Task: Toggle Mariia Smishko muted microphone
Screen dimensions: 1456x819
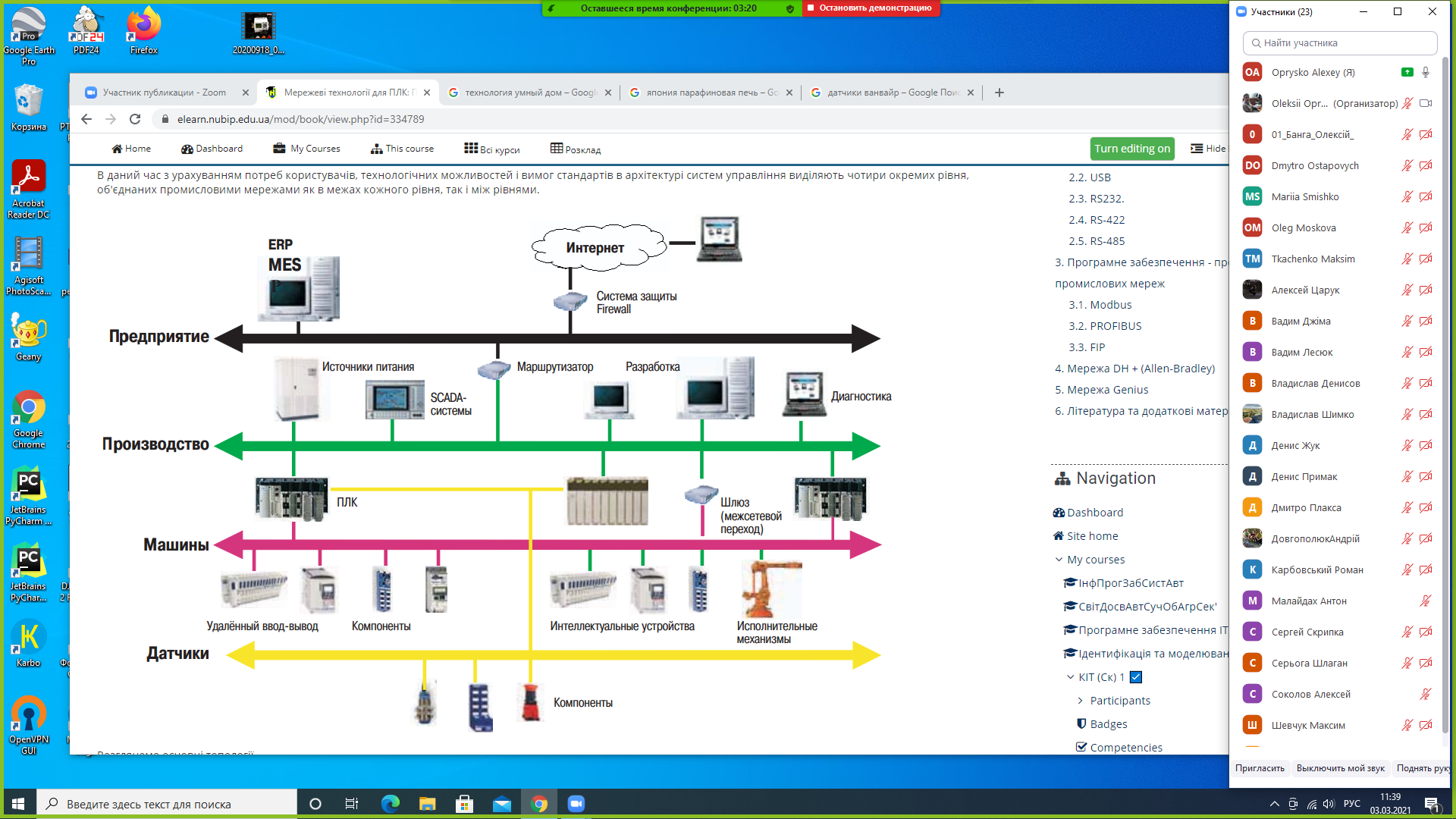Action: [1407, 196]
